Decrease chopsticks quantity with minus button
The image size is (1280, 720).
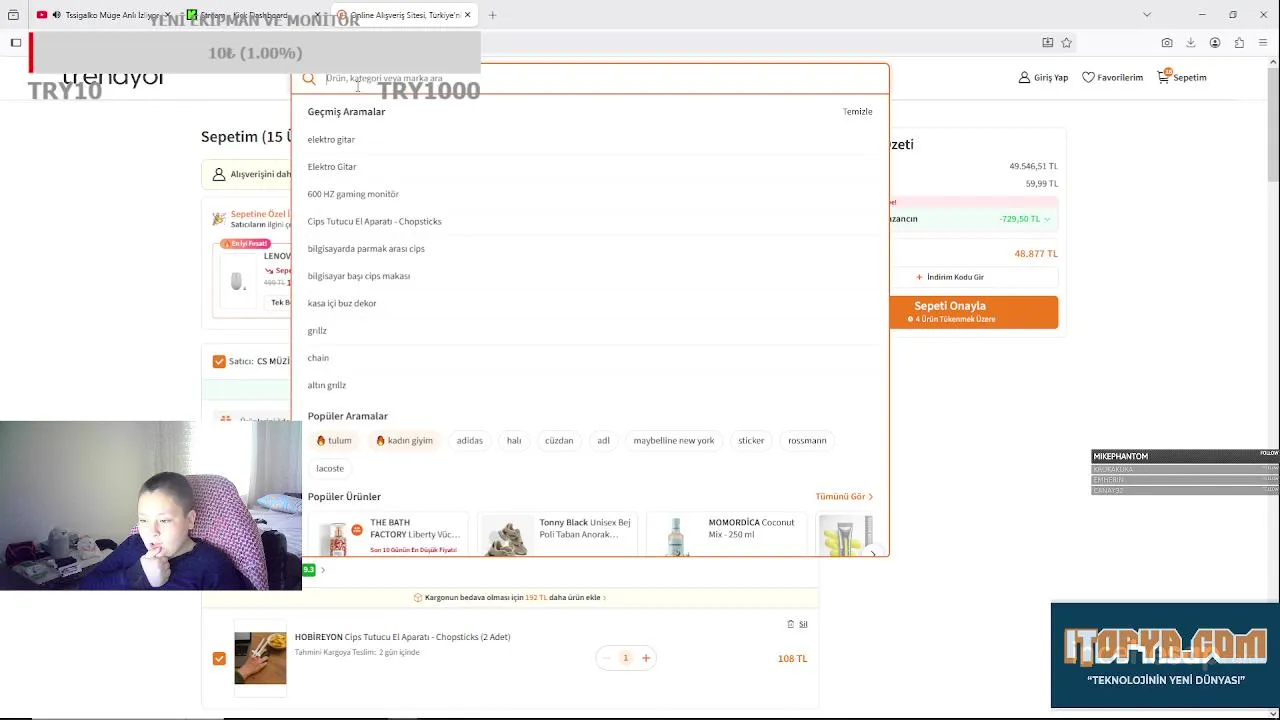(x=606, y=658)
